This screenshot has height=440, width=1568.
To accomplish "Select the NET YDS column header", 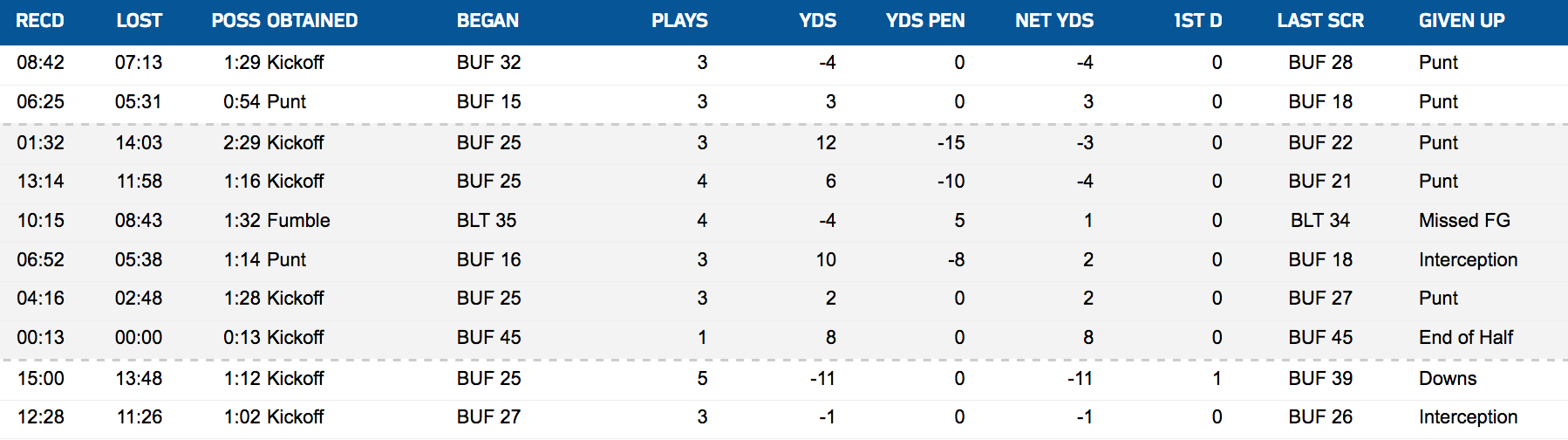I will tap(1053, 21).
